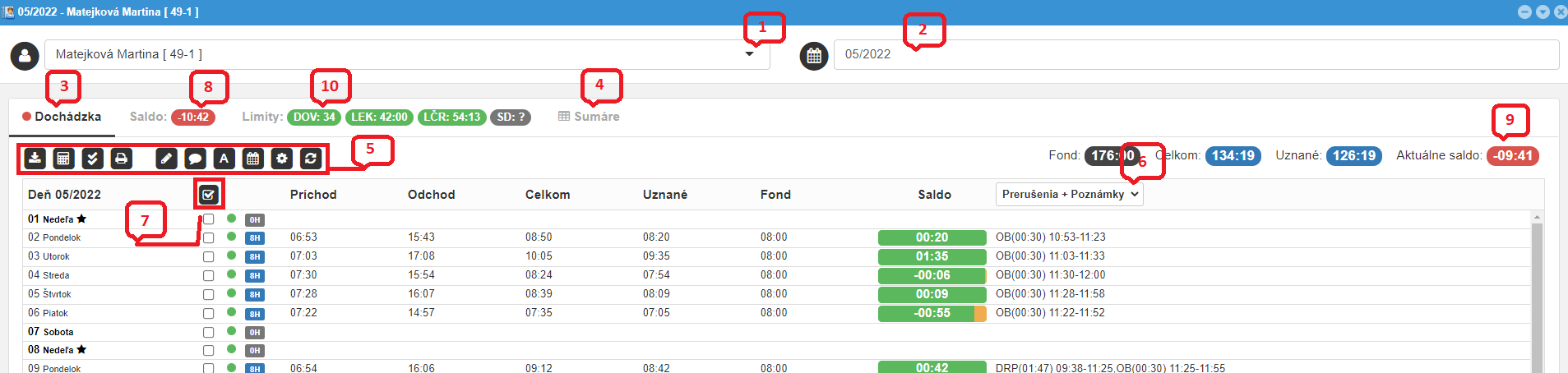1568x373 pixels.
Task: Check the box for 02 Pondelok
Action: (x=208, y=237)
